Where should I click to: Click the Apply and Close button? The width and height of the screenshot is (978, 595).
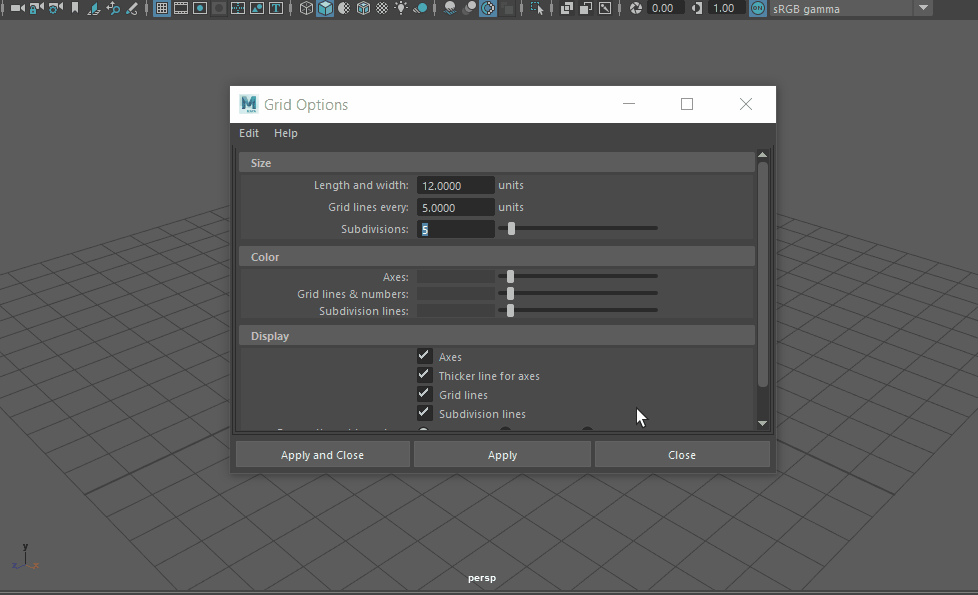[322, 455]
